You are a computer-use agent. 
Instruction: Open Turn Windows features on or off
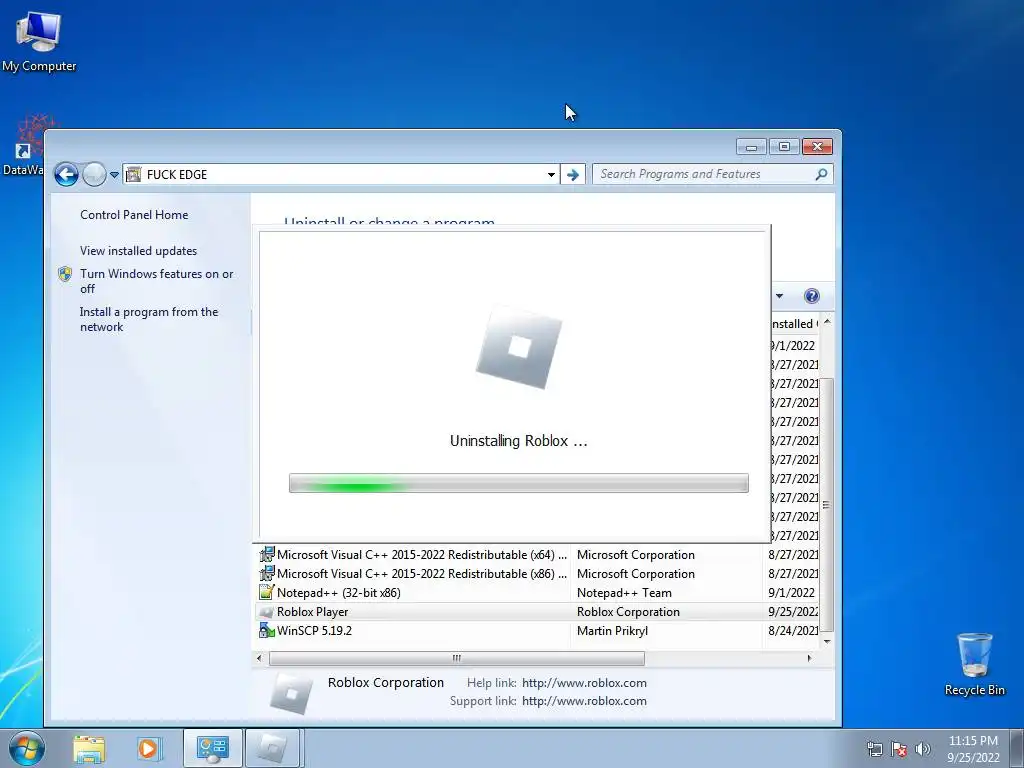point(156,281)
